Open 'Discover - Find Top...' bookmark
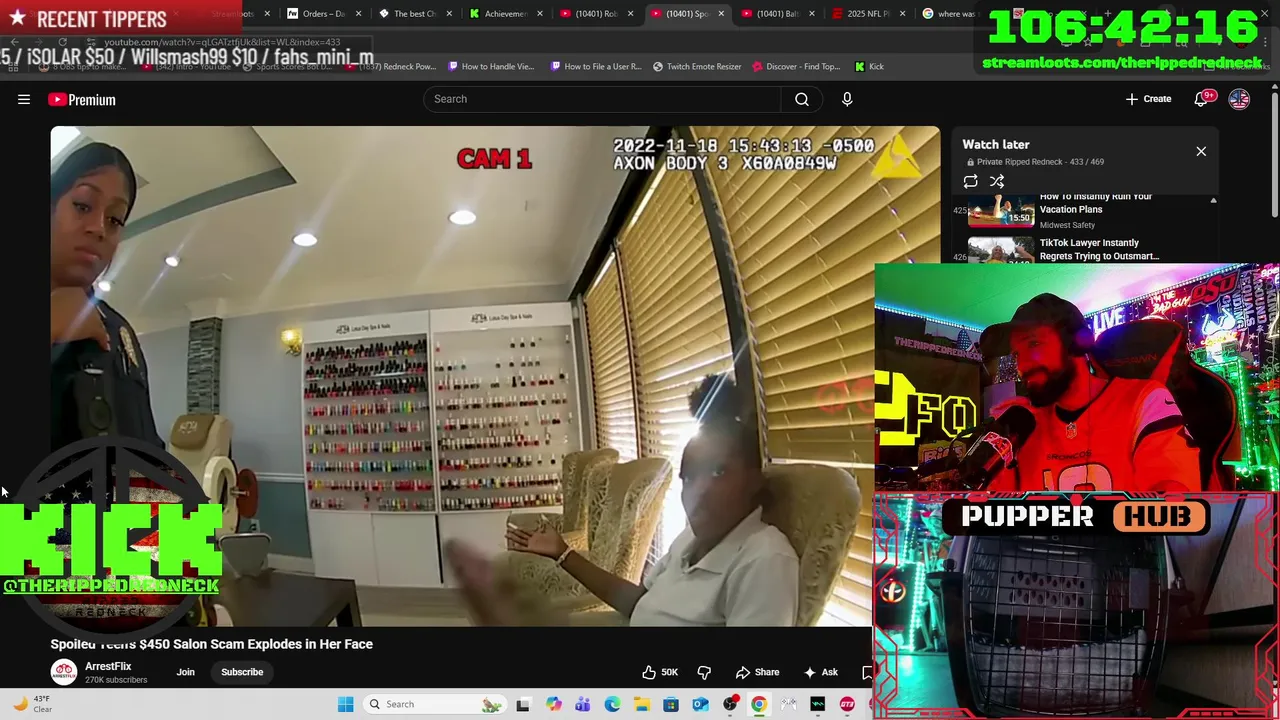 tap(796, 67)
